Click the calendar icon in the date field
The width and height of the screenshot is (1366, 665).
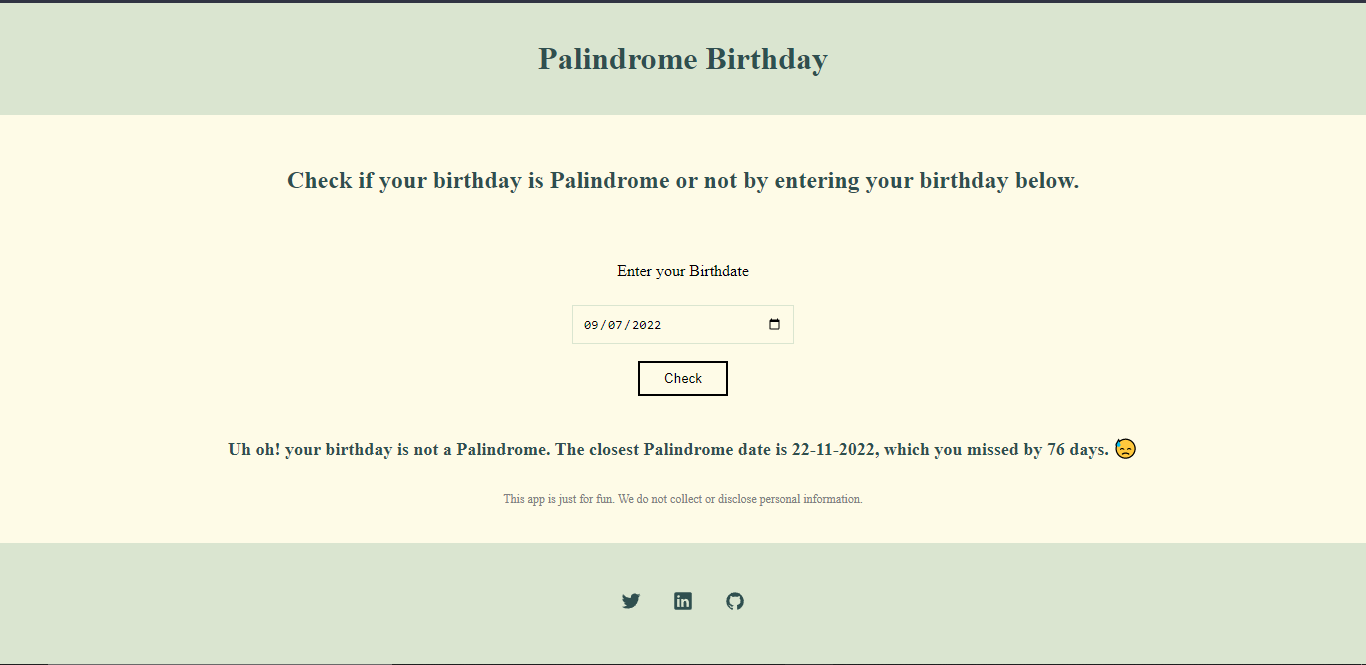coord(774,324)
